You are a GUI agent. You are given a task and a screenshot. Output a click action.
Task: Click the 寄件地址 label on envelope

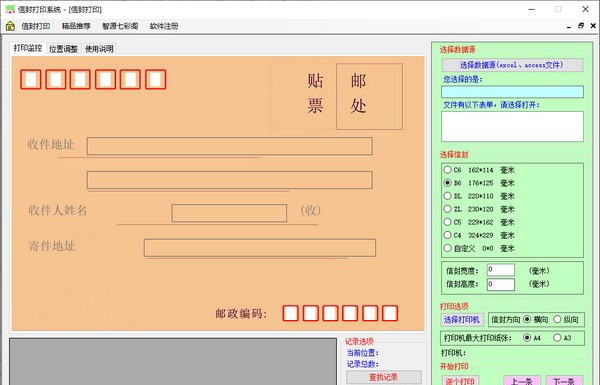(52, 246)
